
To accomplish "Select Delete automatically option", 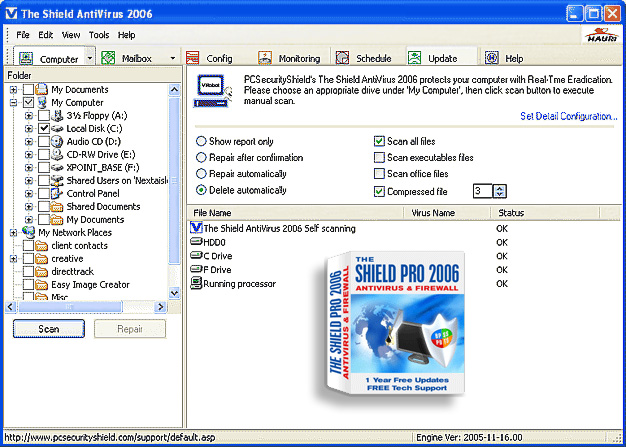I will pos(201,190).
